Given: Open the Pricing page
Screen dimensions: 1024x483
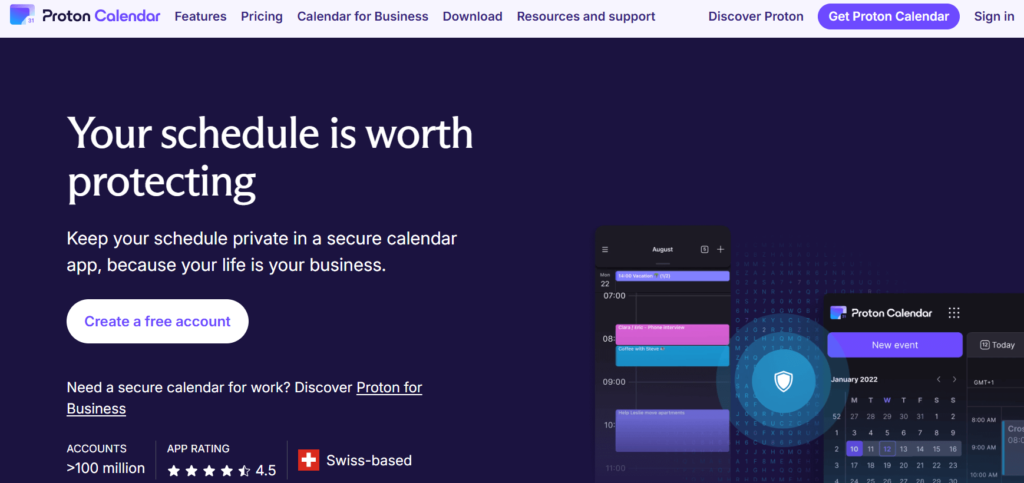Looking at the screenshot, I should tap(262, 16).
